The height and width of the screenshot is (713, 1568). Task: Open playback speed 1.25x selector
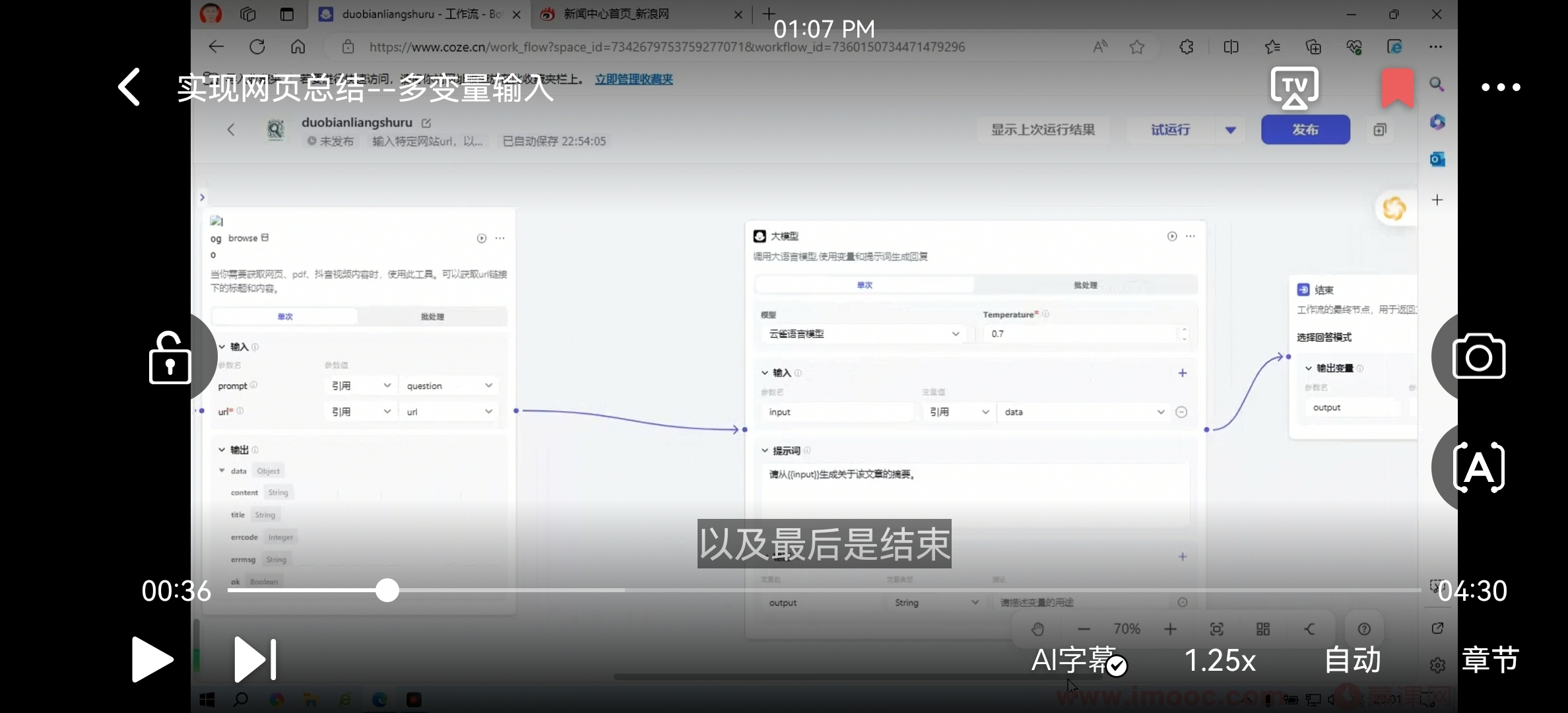pyautogui.click(x=1220, y=660)
